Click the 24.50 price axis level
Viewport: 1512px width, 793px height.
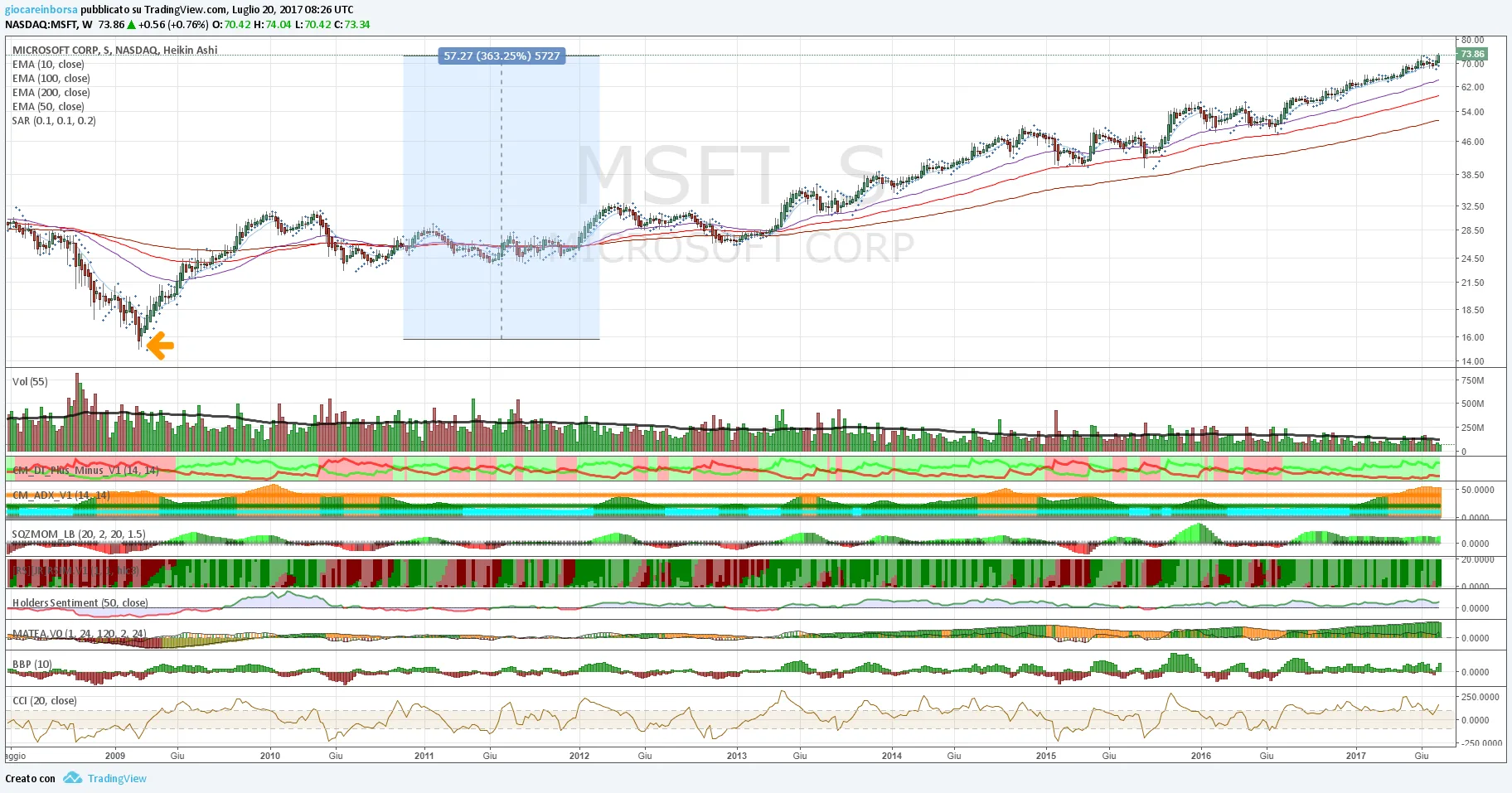1473,259
